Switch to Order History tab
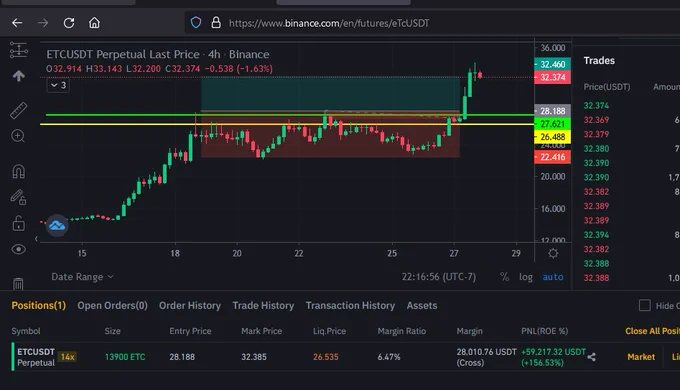Screen dimensions: 680x390 (190, 305)
